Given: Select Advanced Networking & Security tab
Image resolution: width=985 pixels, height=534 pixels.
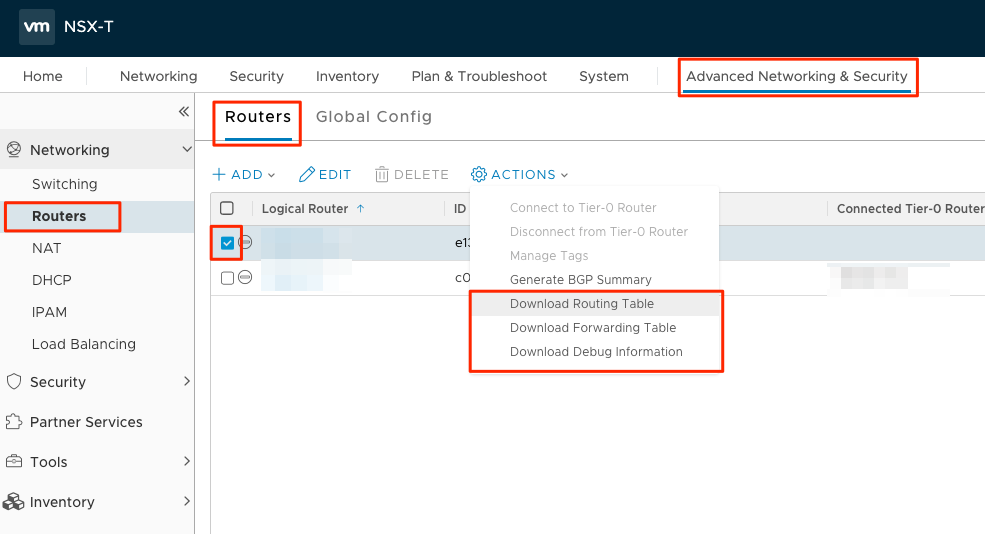Looking at the screenshot, I should pos(797,76).
